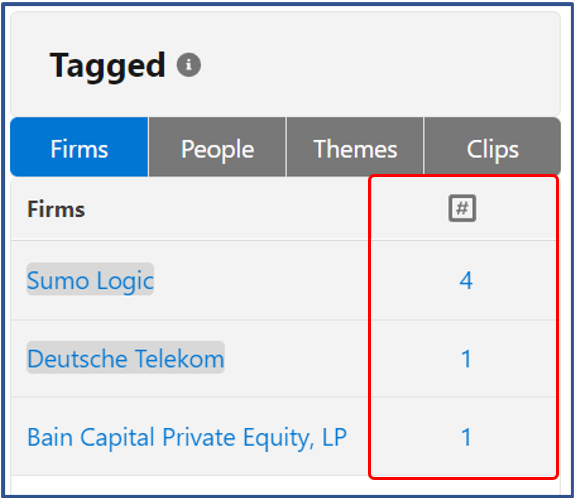Show the Clips tab
The image size is (574, 499).
[x=492, y=148]
